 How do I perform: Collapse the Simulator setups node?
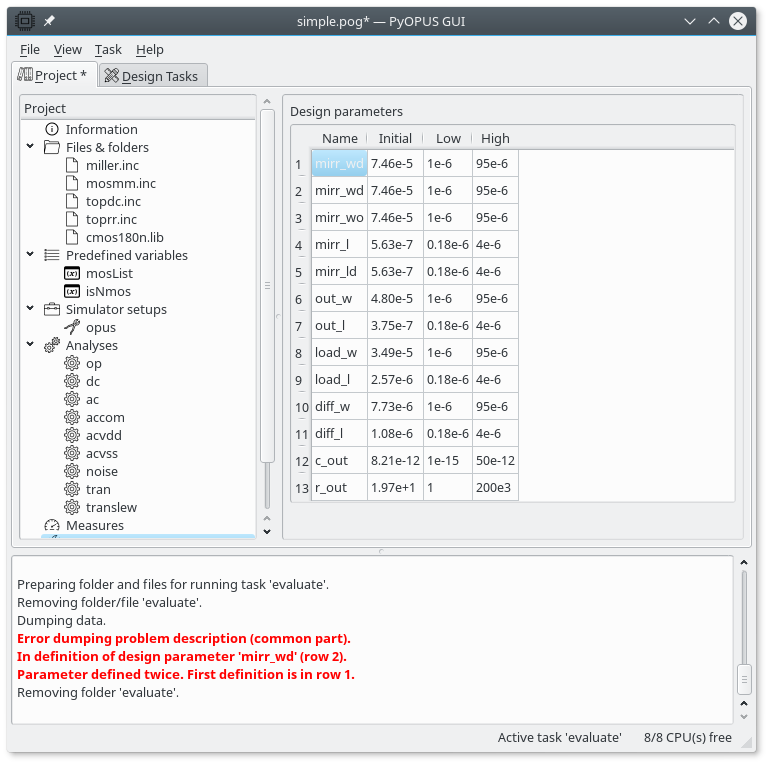30,309
